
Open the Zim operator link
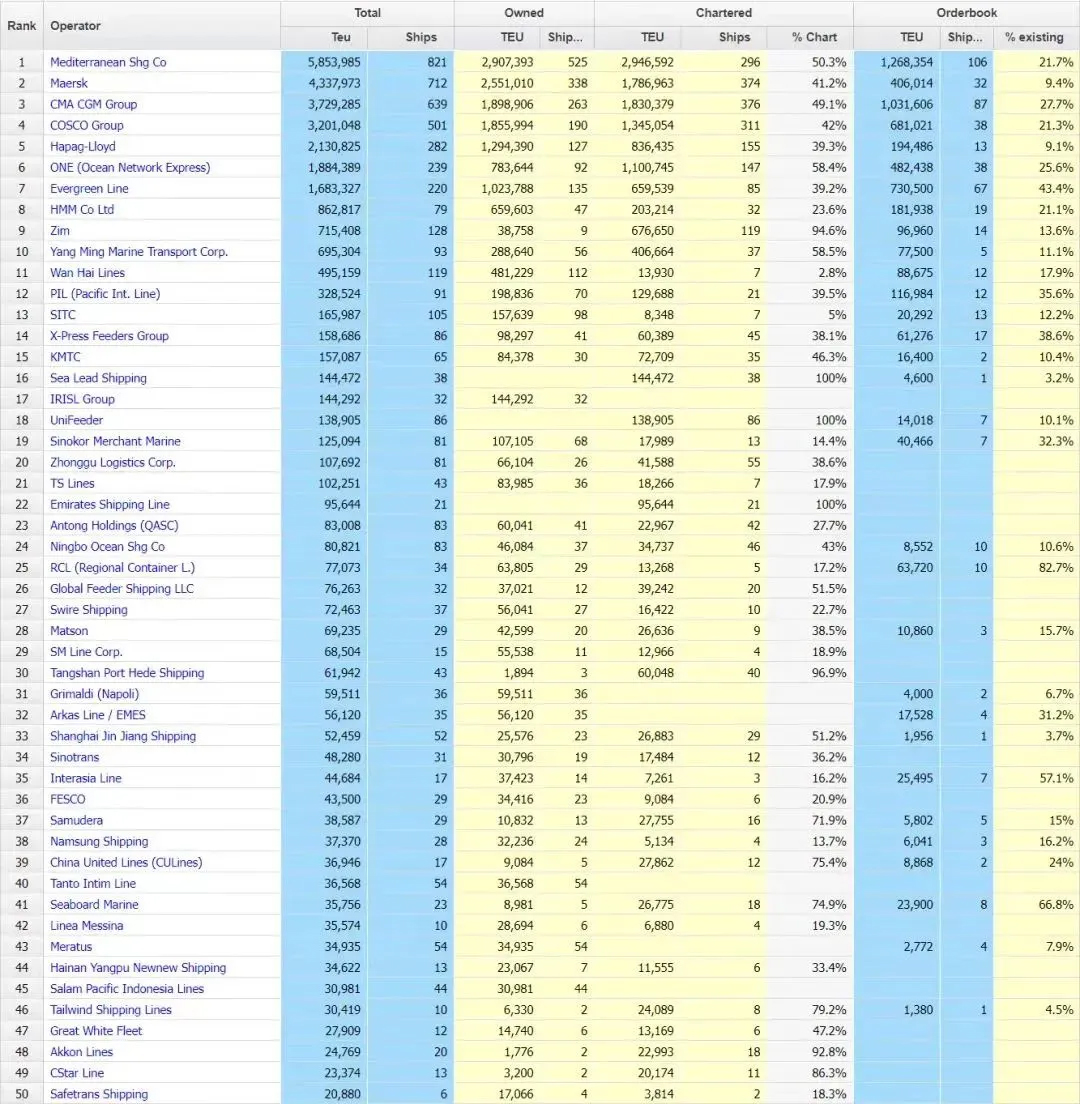pyautogui.click(x=60, y=231)
